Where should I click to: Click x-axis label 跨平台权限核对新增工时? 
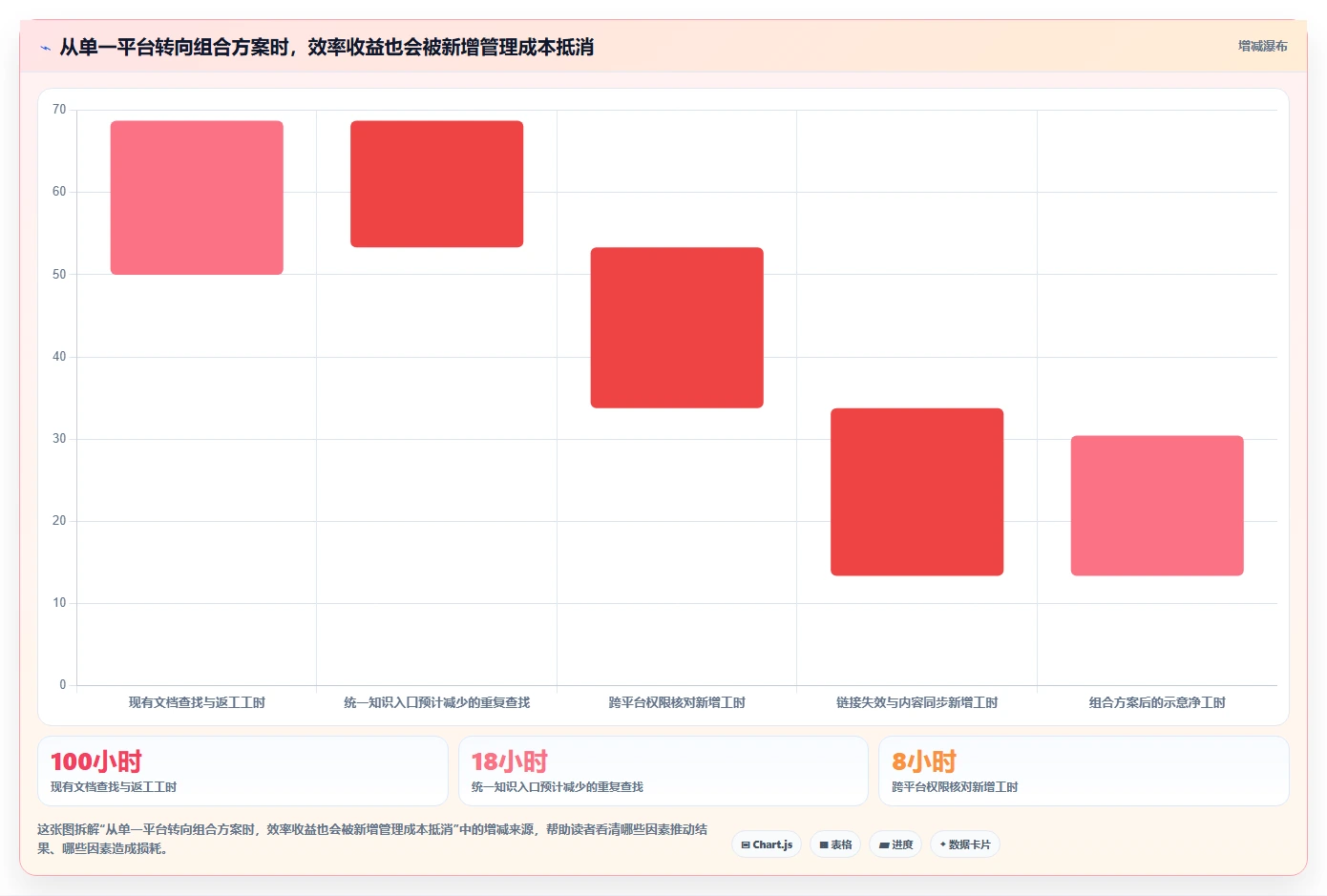pyautogui.click(x=677, y=702)
